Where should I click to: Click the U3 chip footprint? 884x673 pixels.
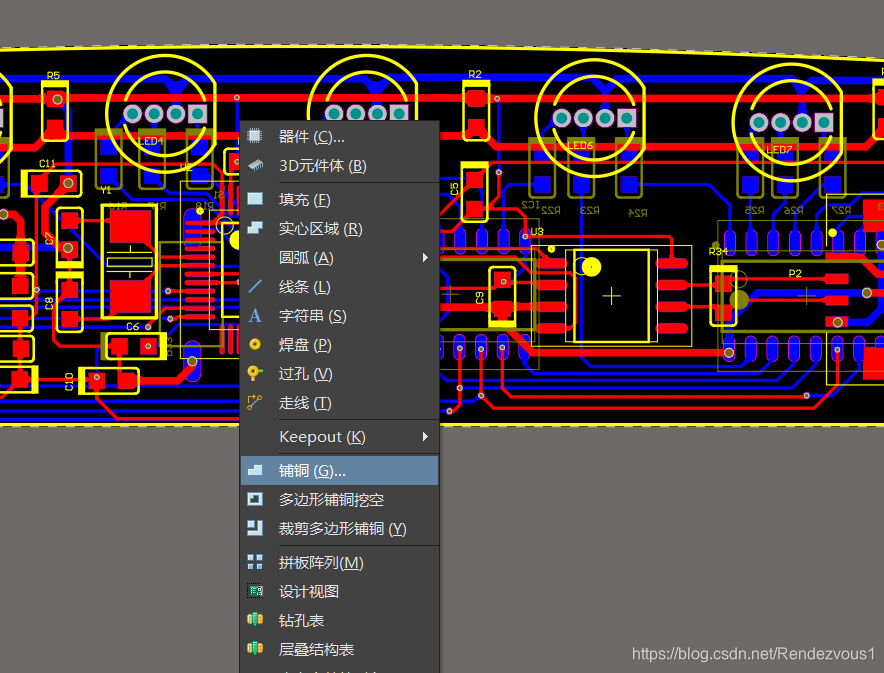coord(612,295)
